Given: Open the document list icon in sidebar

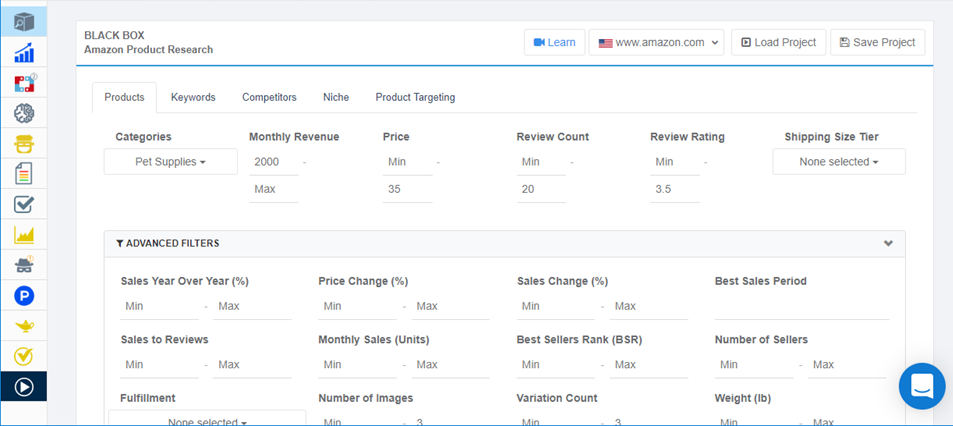Looking at the screenshot, I should point(24,174).
